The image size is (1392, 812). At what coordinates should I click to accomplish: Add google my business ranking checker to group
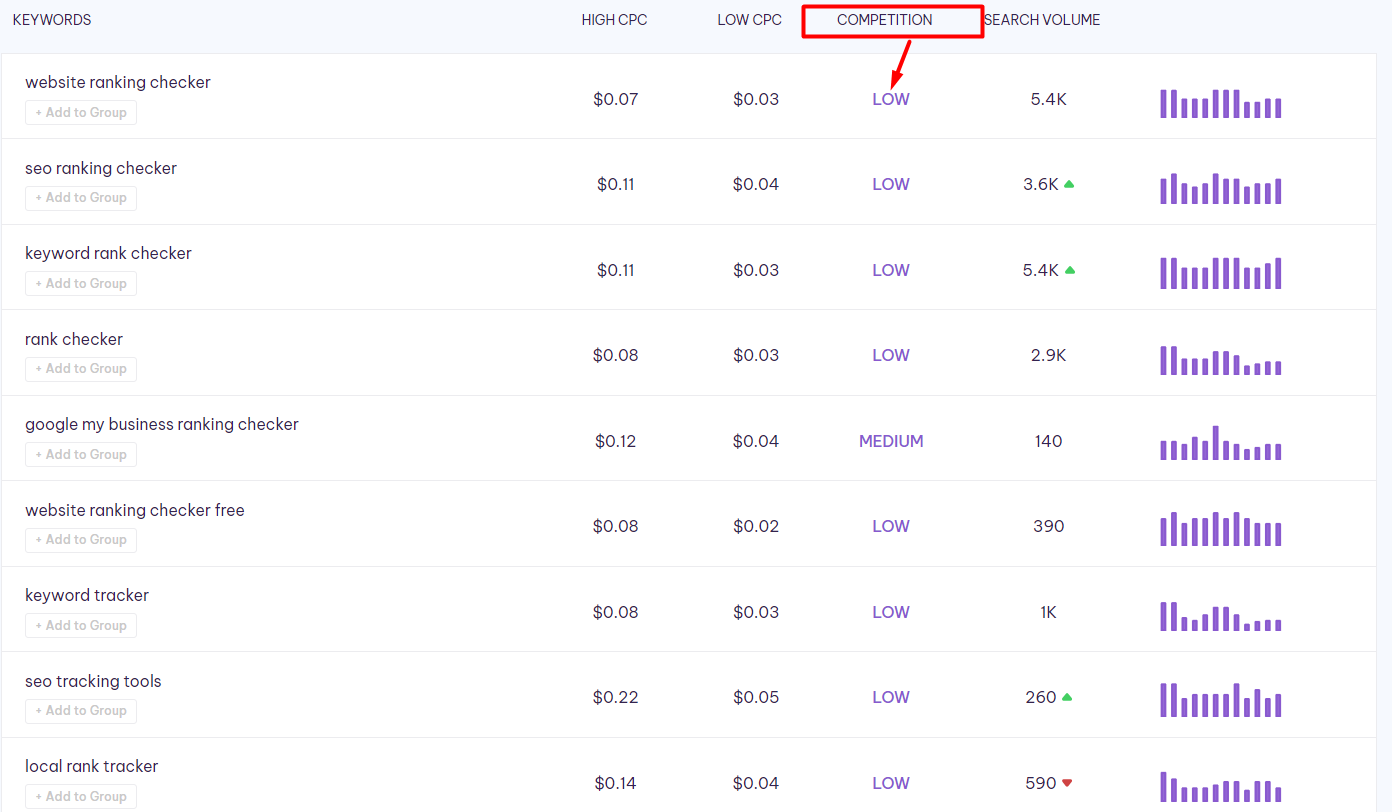click(81, 455)
